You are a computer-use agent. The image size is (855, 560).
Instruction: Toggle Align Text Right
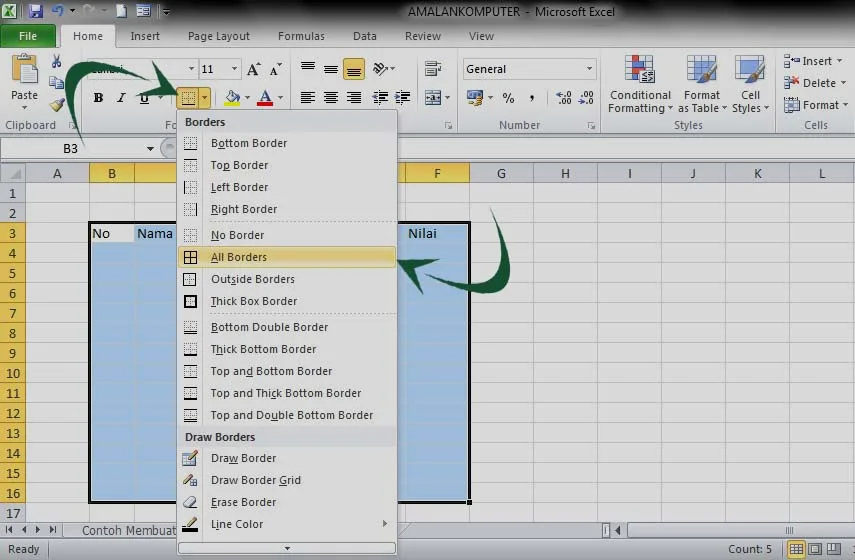tap(353, 98)
